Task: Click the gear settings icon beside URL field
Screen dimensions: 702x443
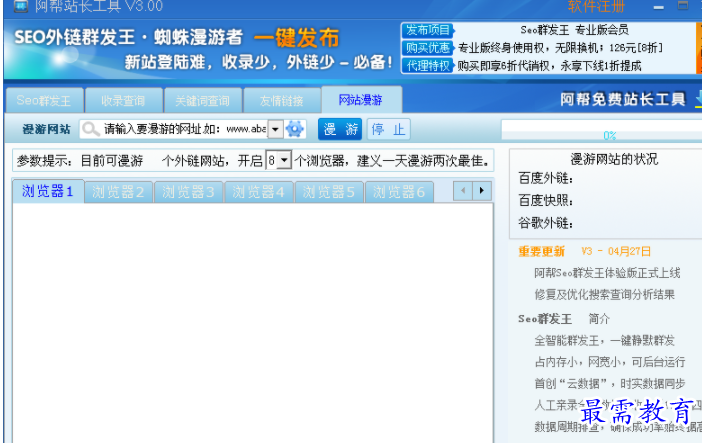Action: point(295,129)
